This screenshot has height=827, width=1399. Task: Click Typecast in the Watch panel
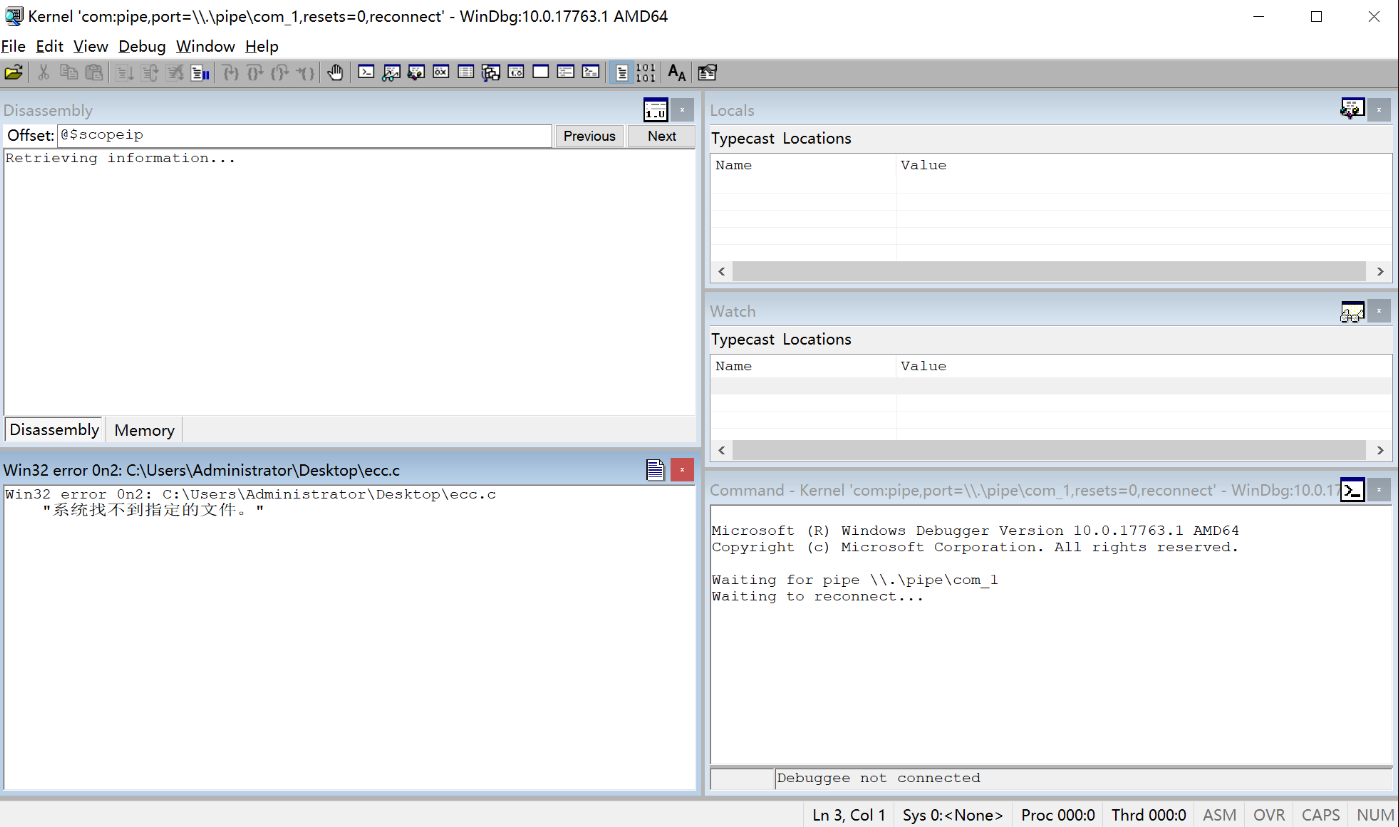click(x=743, y=339)
